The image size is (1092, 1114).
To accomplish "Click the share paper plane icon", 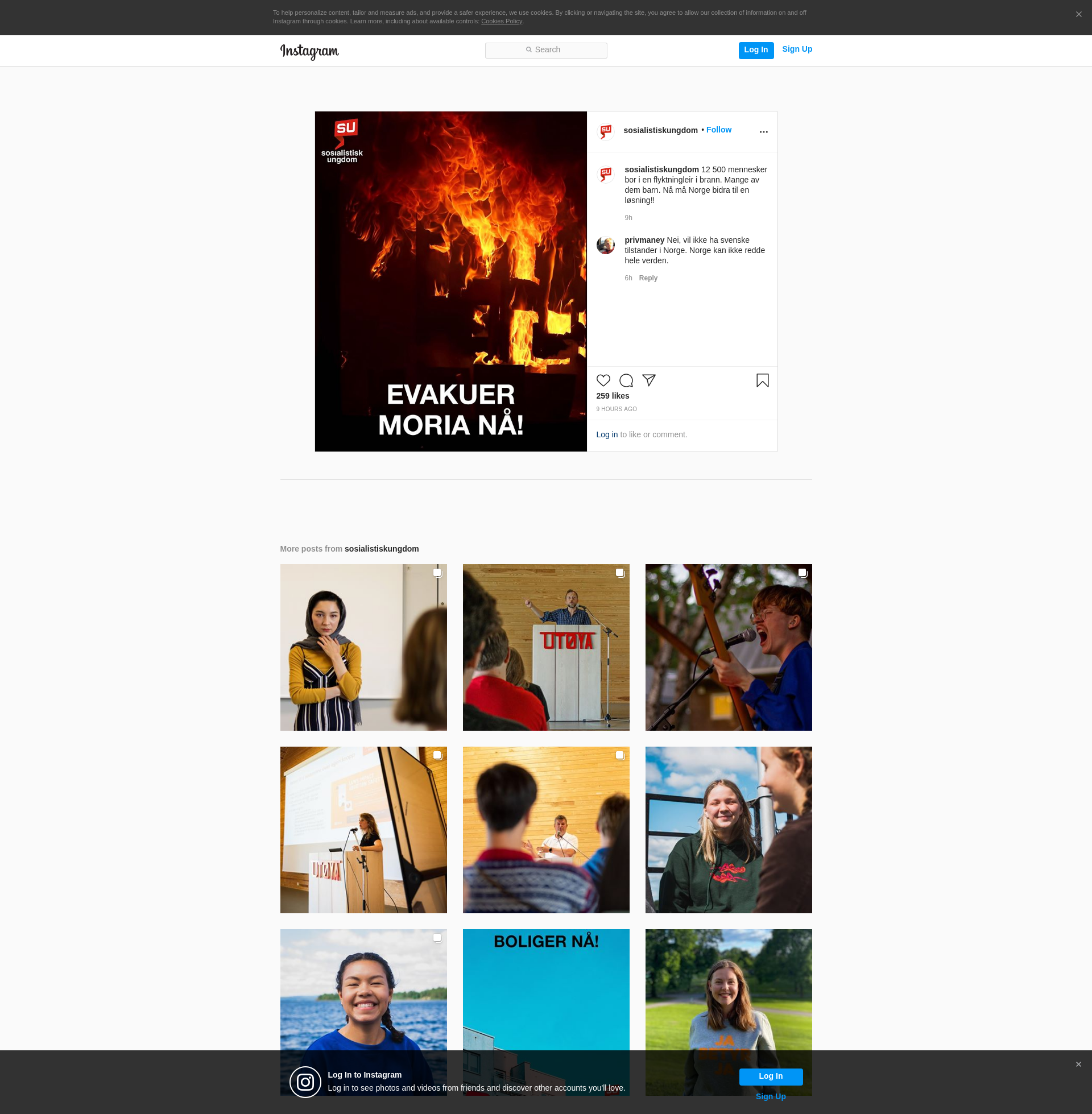I will [649, 380].
